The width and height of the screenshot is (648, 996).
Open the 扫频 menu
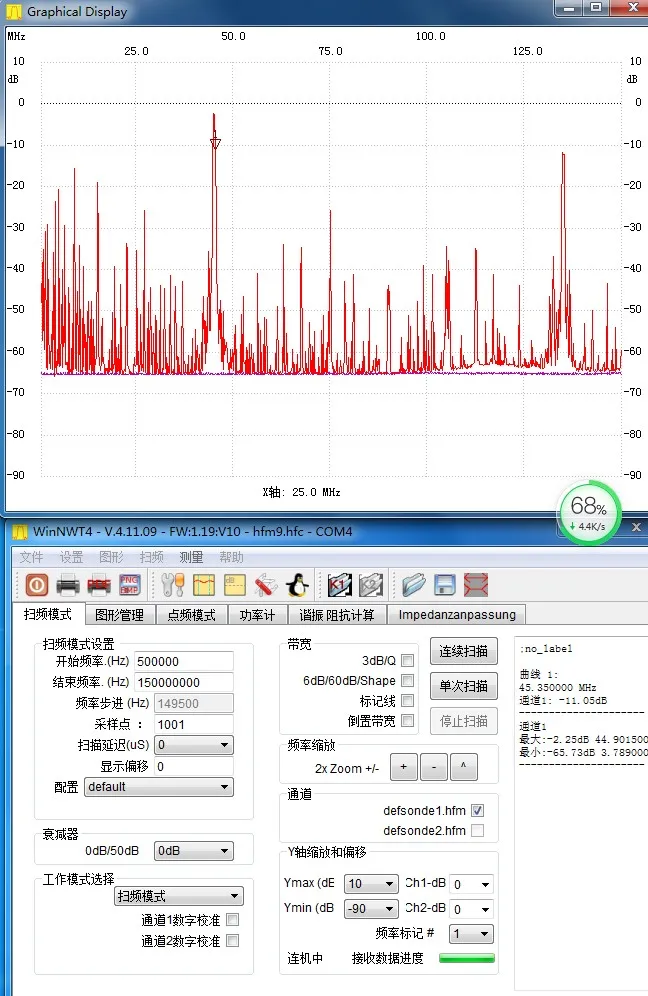pyautogui.click(x=151, y=557)
